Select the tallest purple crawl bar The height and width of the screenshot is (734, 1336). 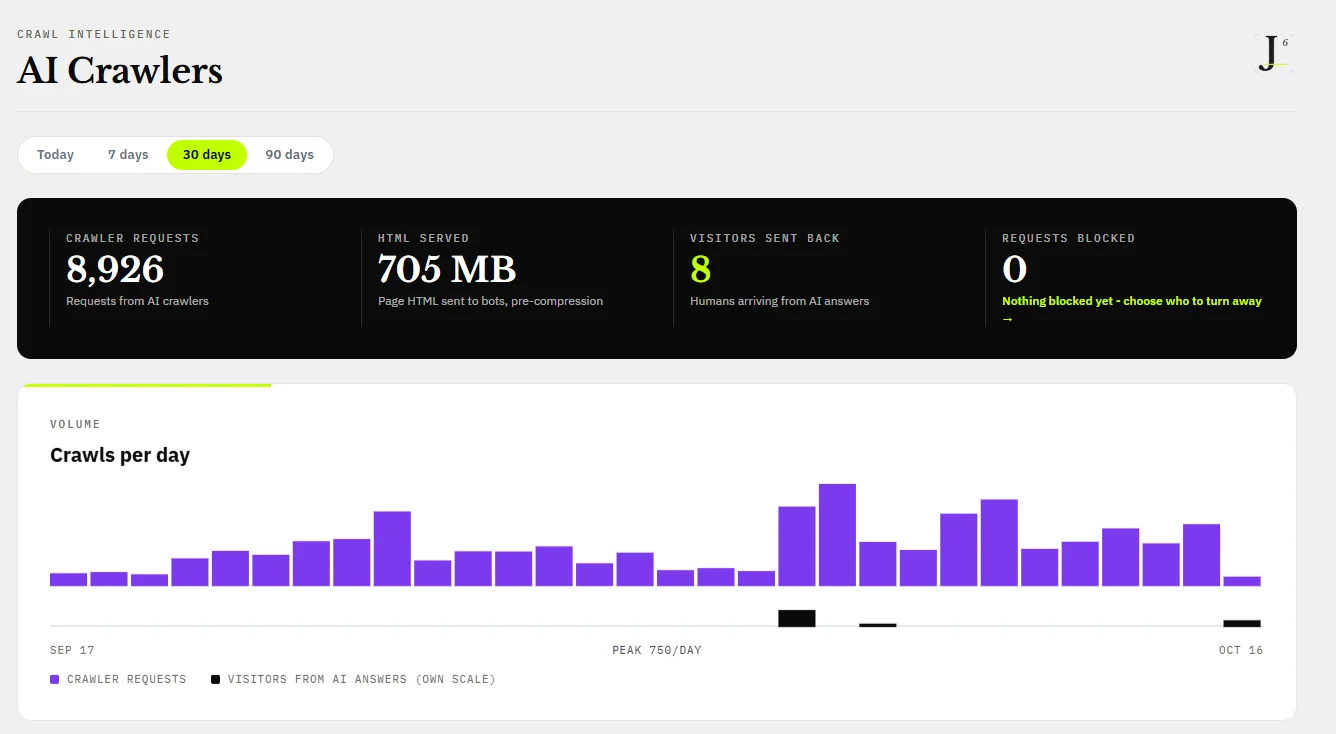tap(837, 535)
